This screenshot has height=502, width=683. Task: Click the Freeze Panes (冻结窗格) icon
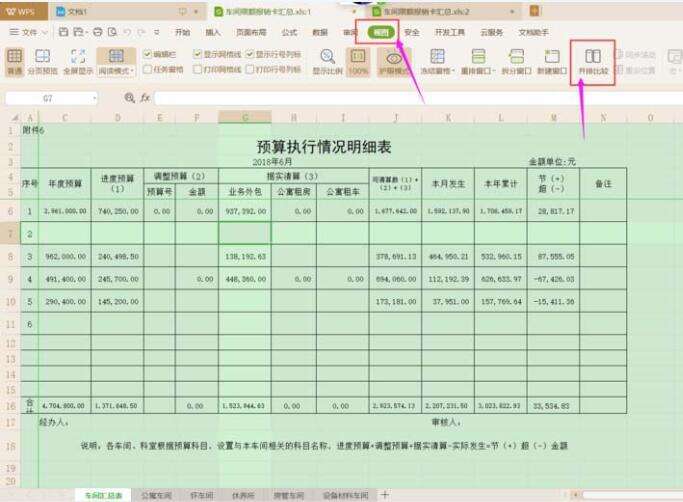tap(437, 56)
